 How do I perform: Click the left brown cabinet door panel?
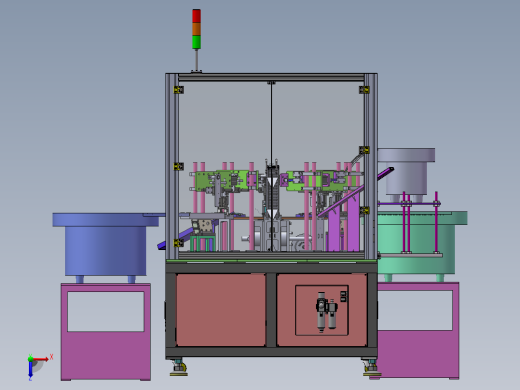click(x=221, y=310)
